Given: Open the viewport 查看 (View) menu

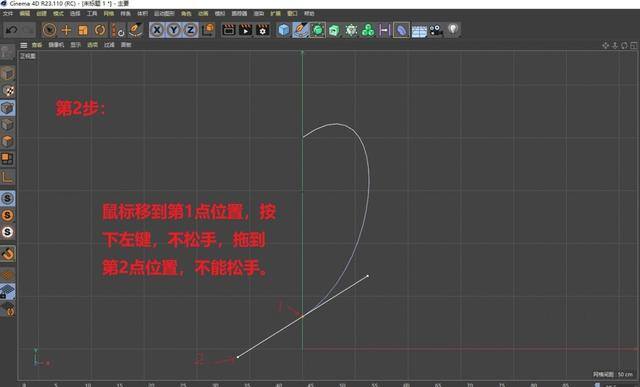Looking at the screenshot, I should pos(37,45).
